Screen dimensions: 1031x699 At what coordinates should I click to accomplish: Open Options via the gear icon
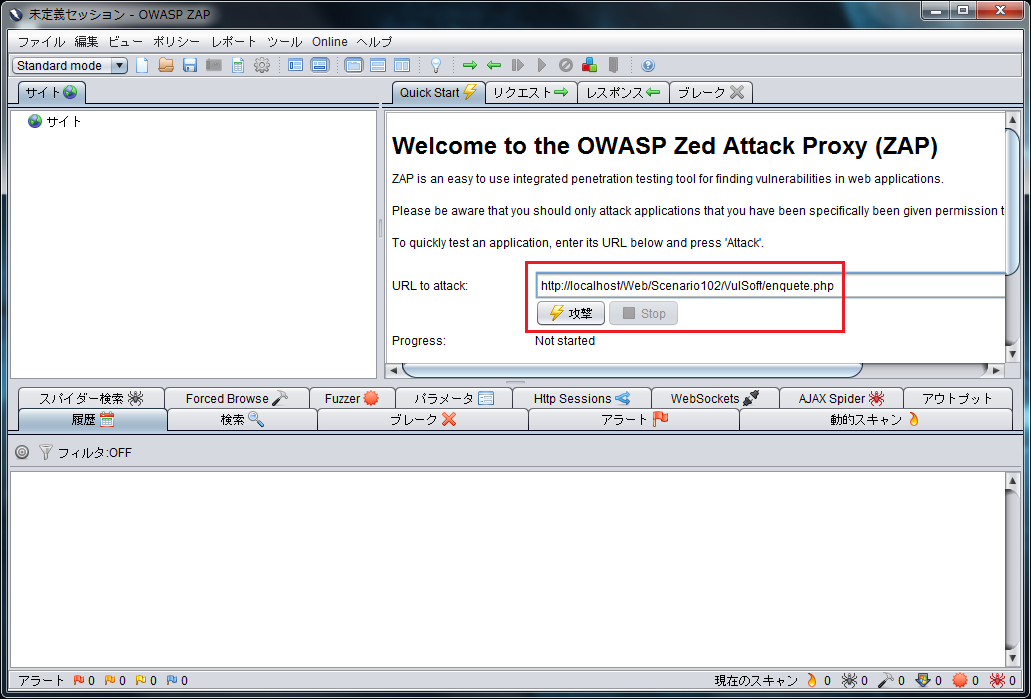[262, 65]
